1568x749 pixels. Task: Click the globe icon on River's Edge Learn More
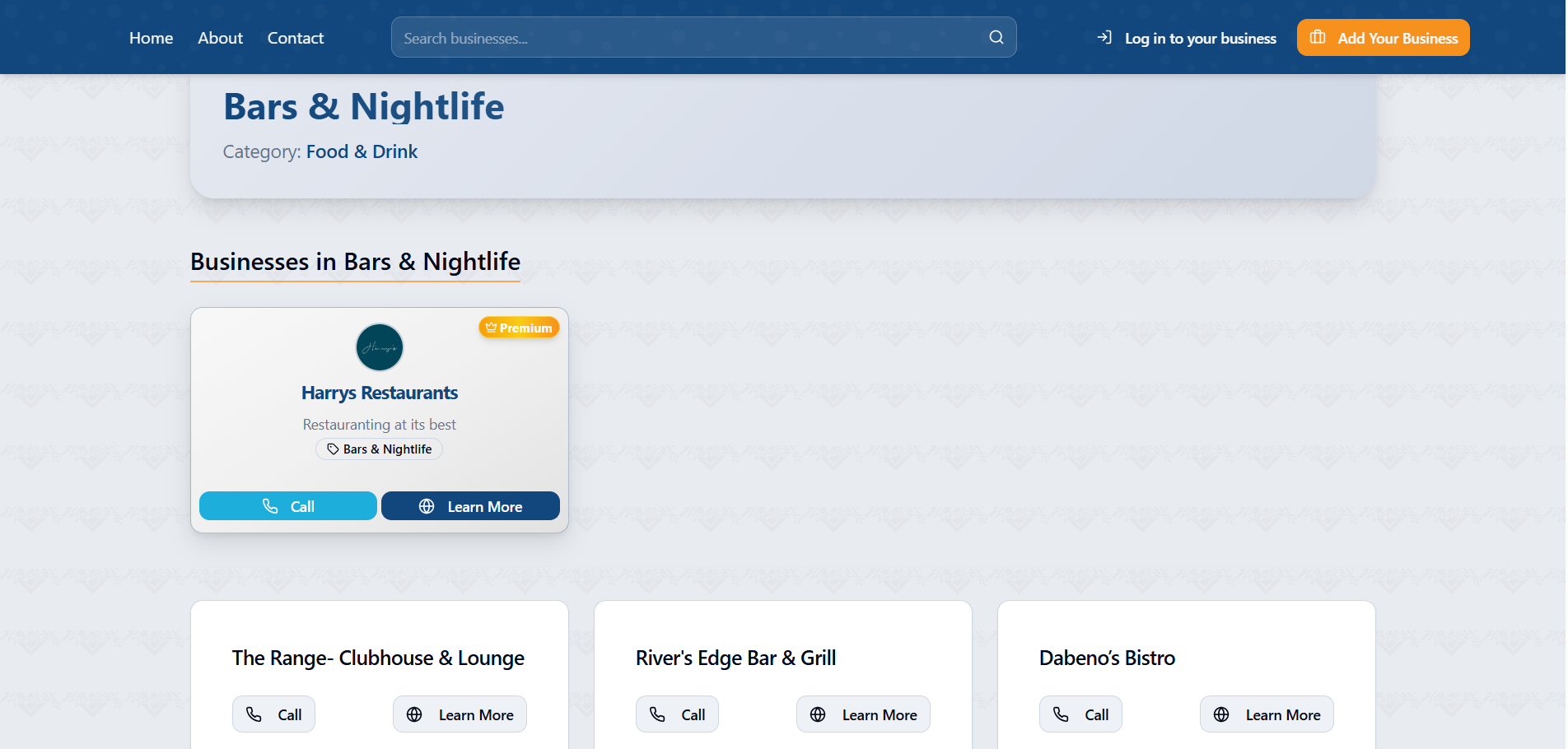pos(818,714)
